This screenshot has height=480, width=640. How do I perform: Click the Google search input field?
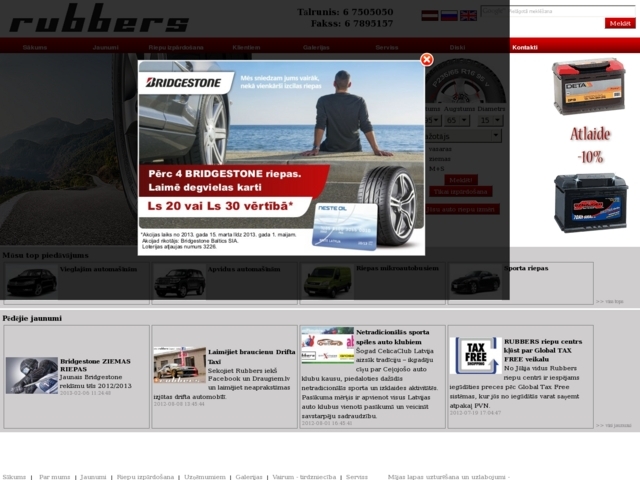pyautogui.click(x=558, y=11)
